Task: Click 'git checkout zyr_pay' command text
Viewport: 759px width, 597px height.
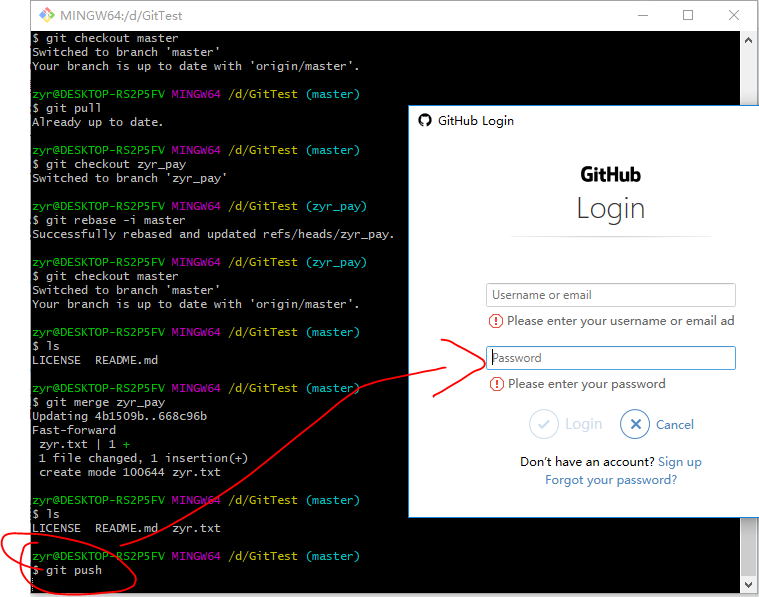Action: (109, 164)
